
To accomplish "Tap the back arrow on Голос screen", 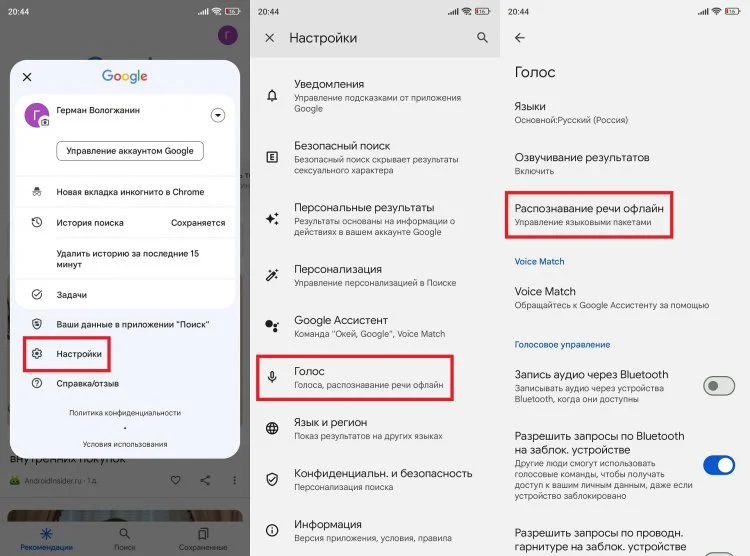I will [520, 37].
